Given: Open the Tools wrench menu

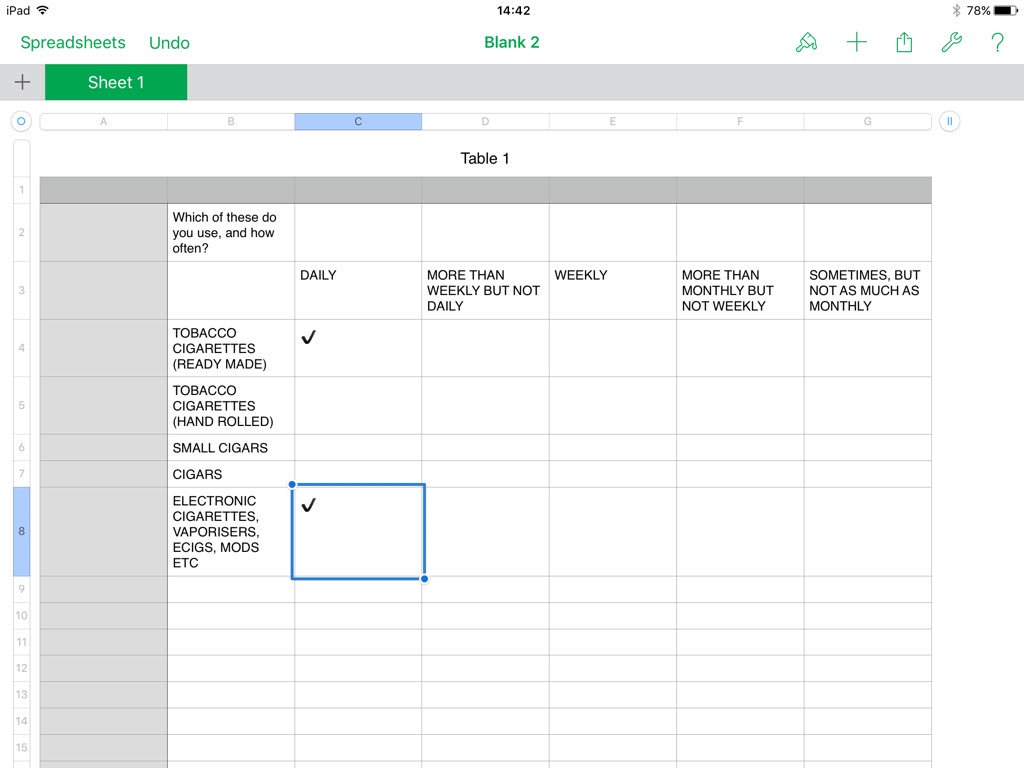Looking at the screenshot, I should [x=952, y=42].
